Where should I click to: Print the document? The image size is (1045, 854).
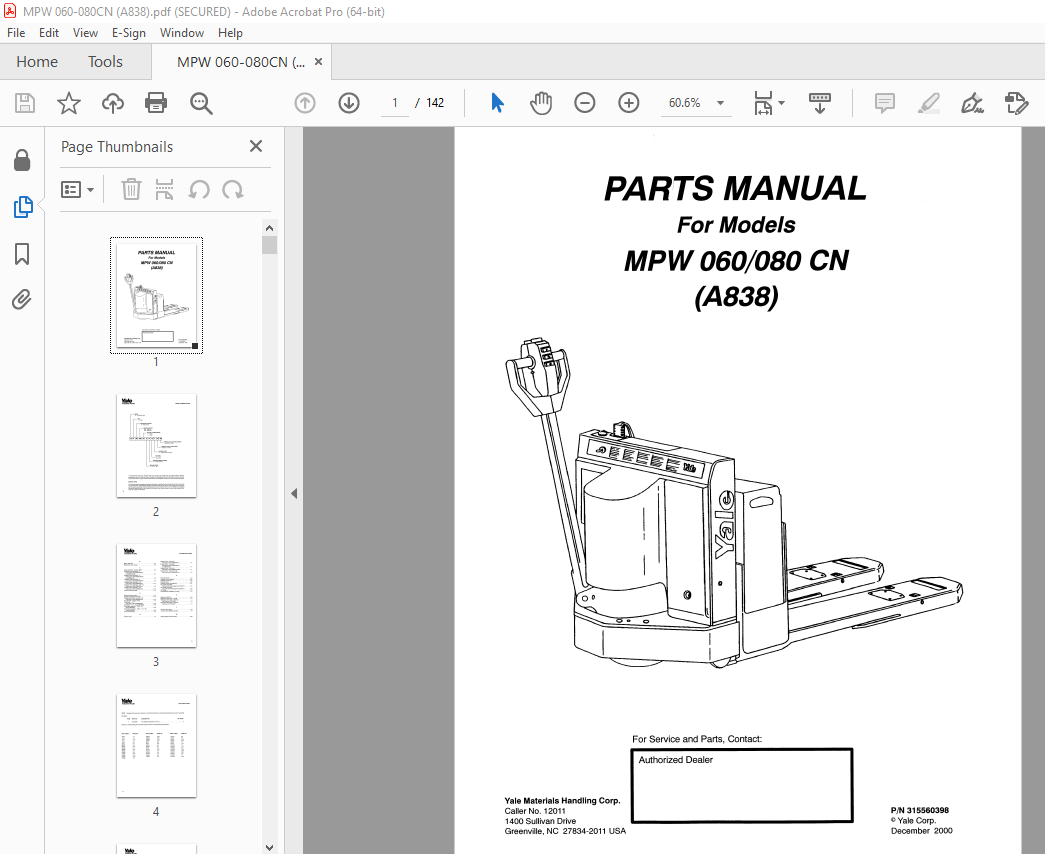point(156,103)
